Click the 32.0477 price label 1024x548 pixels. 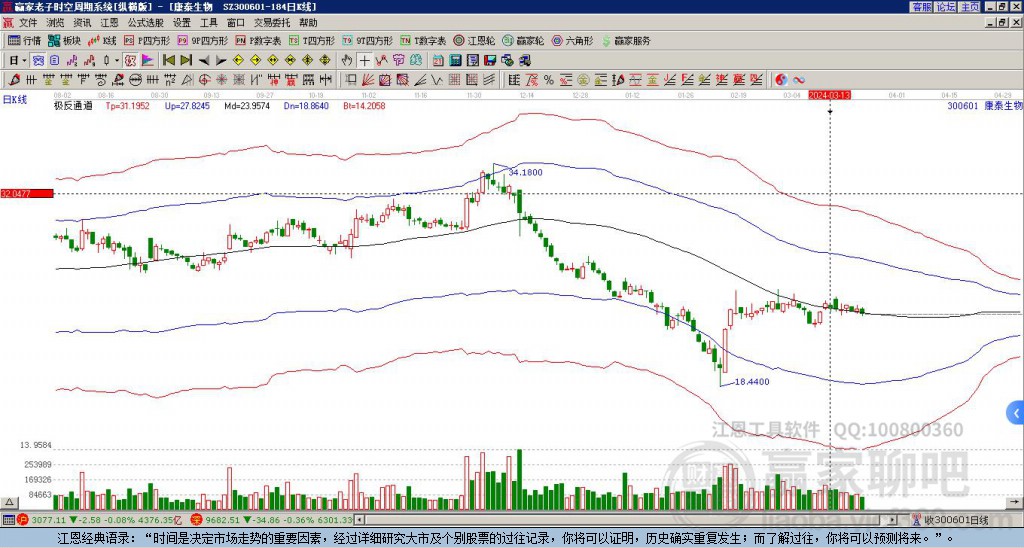point(26,194)
